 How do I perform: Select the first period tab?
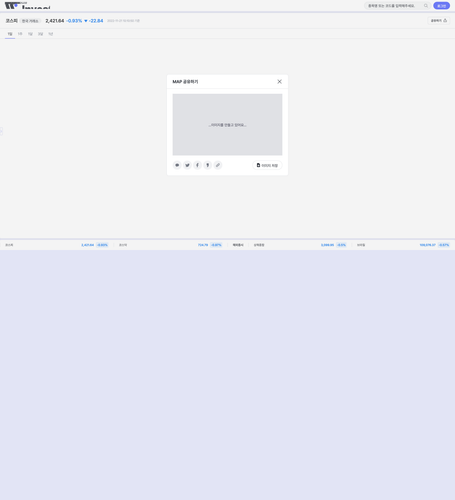tap(10, 34)
